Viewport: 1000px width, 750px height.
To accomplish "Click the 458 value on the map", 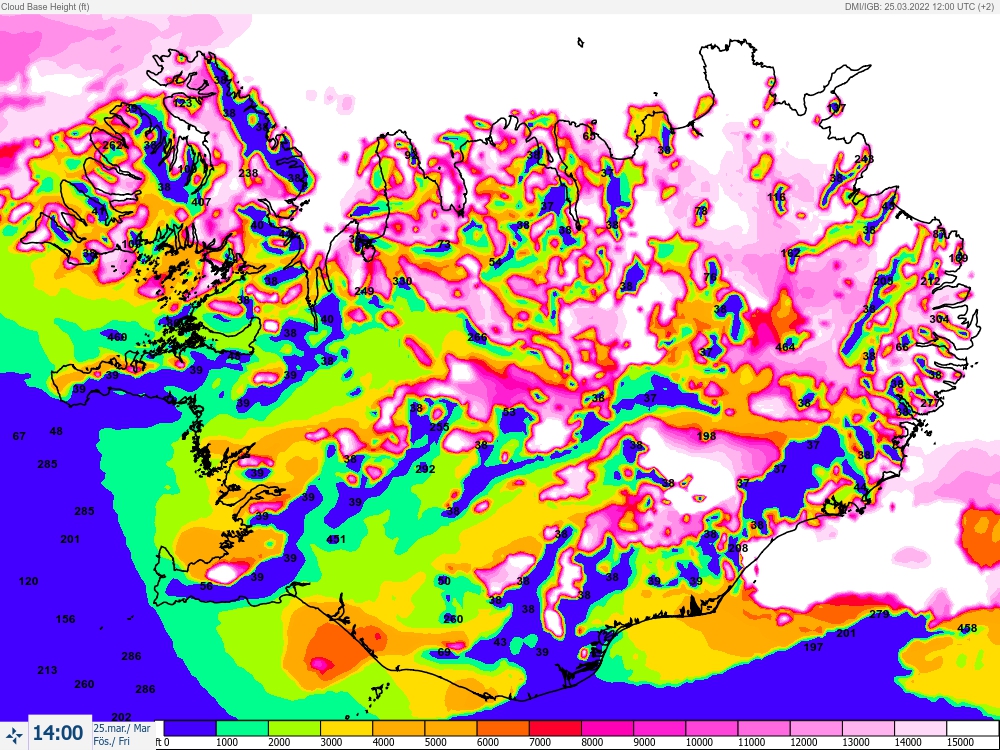I will [x=967, y=628].
